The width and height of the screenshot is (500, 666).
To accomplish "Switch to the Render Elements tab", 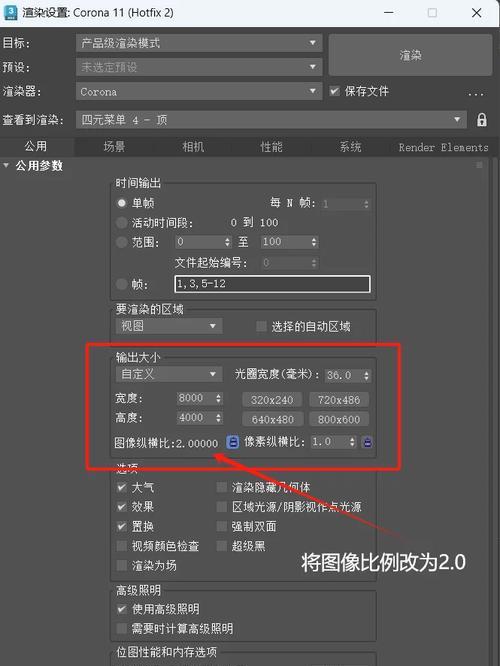I will pyautogui.click(x=443, y=147).
